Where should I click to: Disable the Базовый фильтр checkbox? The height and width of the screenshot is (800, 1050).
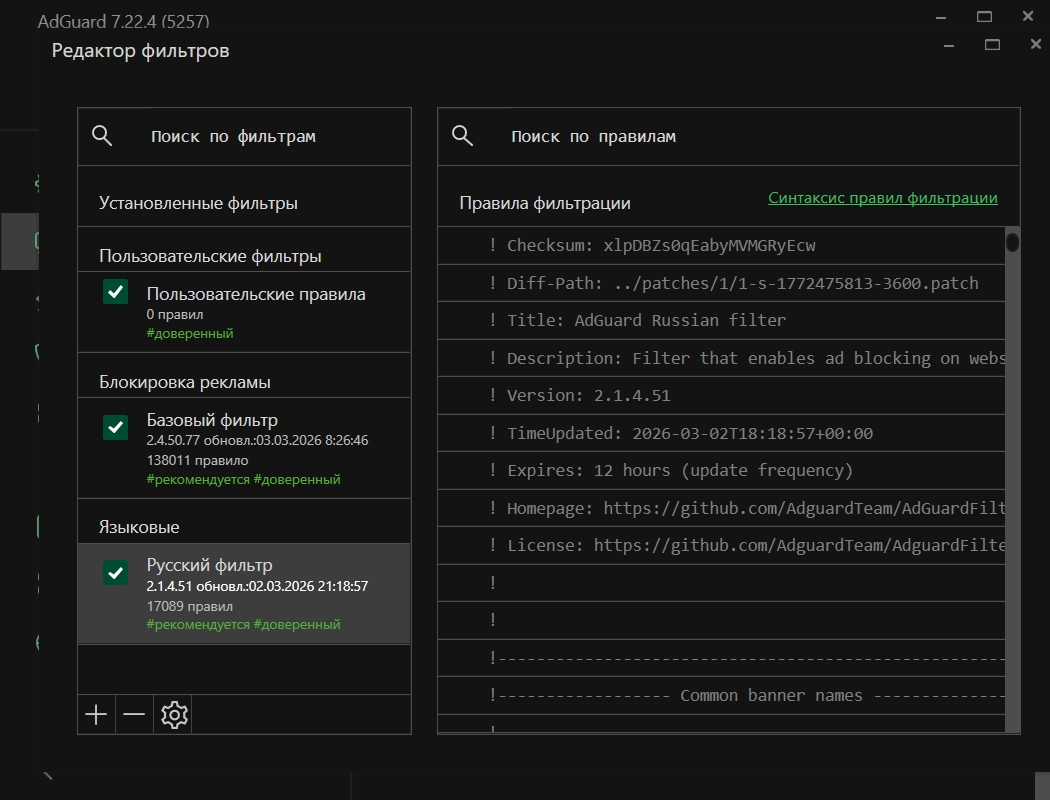tap(116, 427)
